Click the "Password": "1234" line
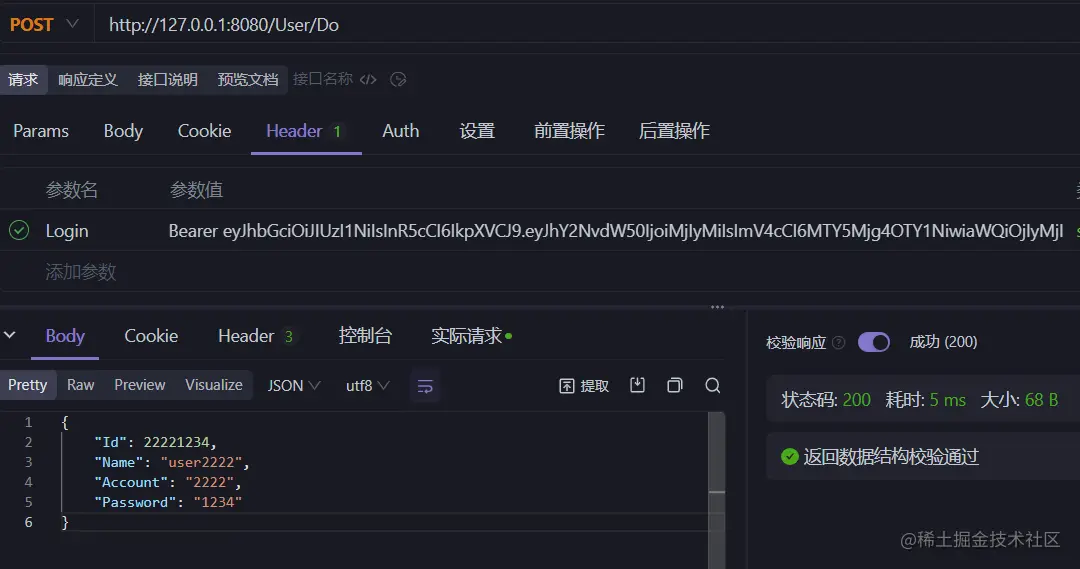The image size is (1080, 569). tap(167, 502)
